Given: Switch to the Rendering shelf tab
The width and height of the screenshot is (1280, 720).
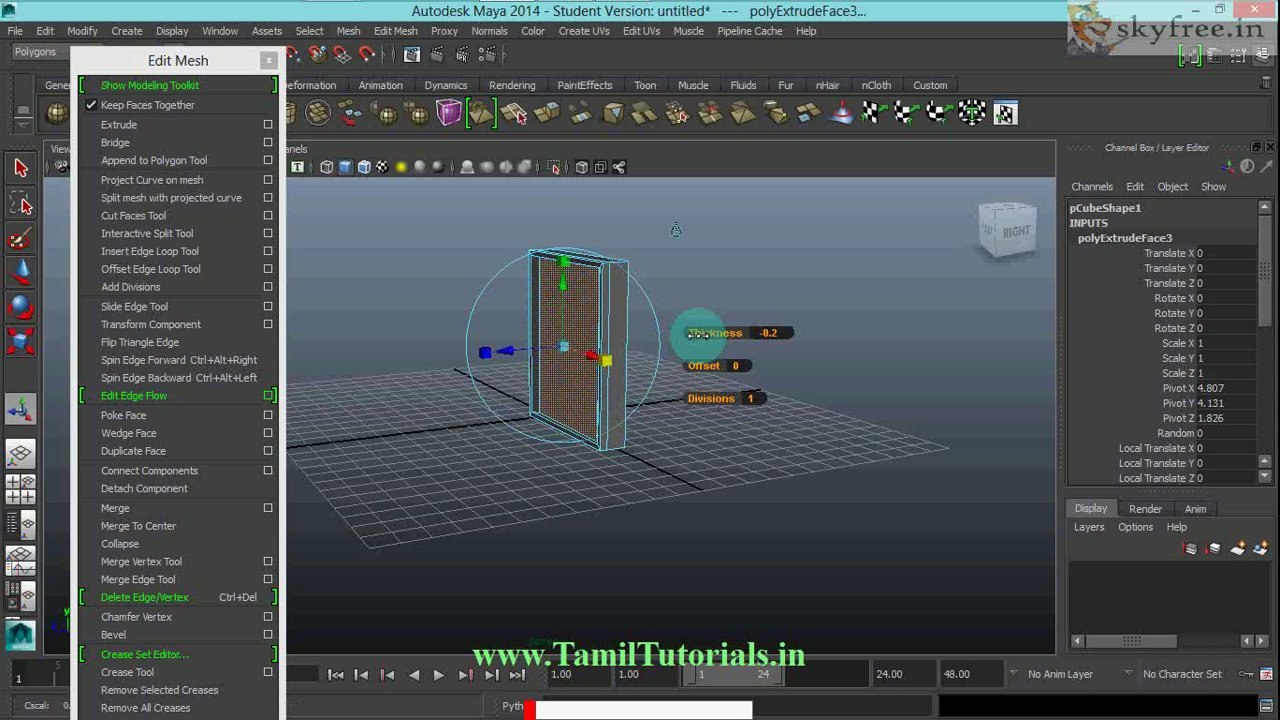Looking at the screenshot, I should pyautogui.click(x=512, y=86).
